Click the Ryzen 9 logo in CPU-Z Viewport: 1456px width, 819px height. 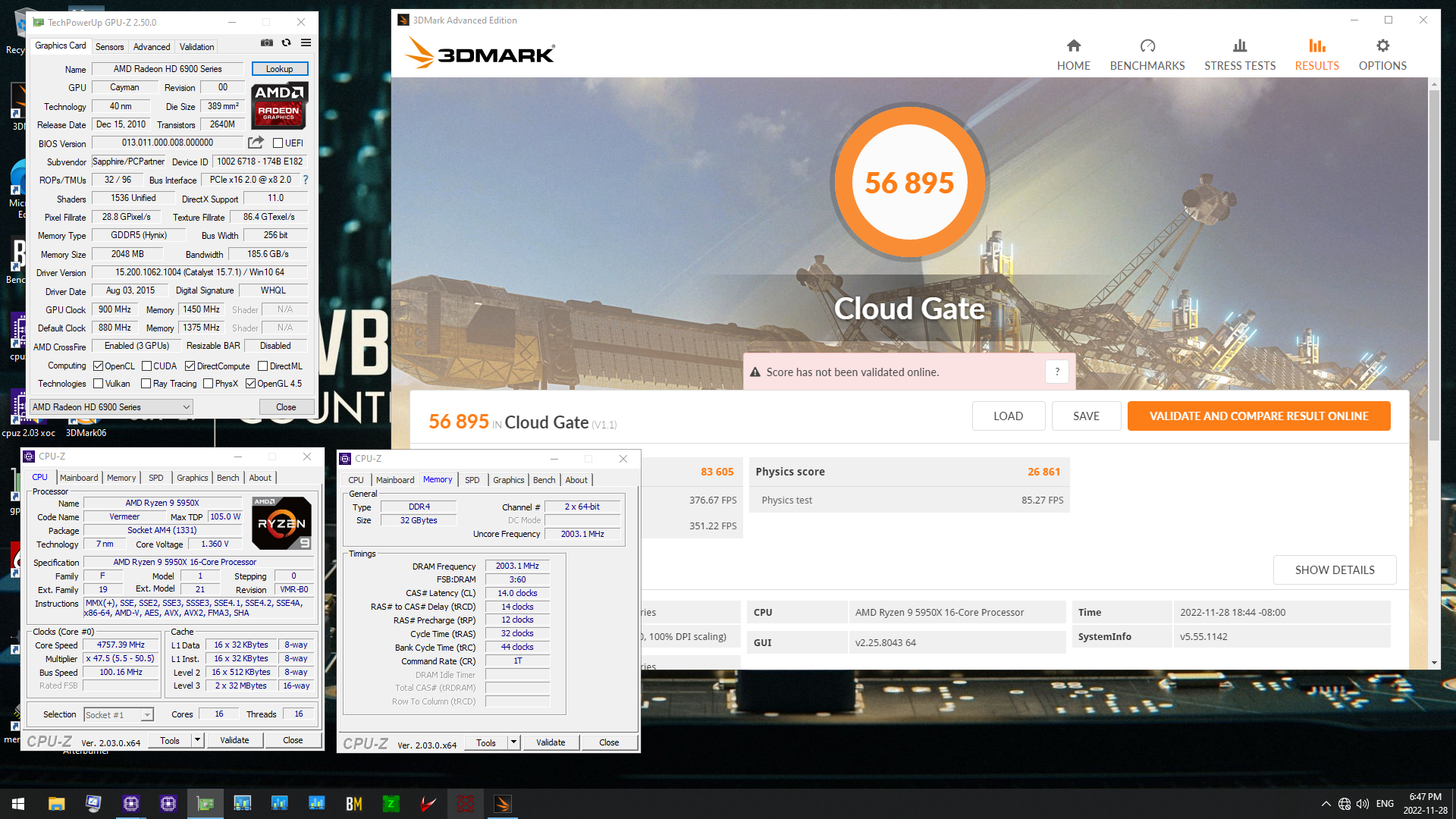pyautogui.click(x=281, y=522)
